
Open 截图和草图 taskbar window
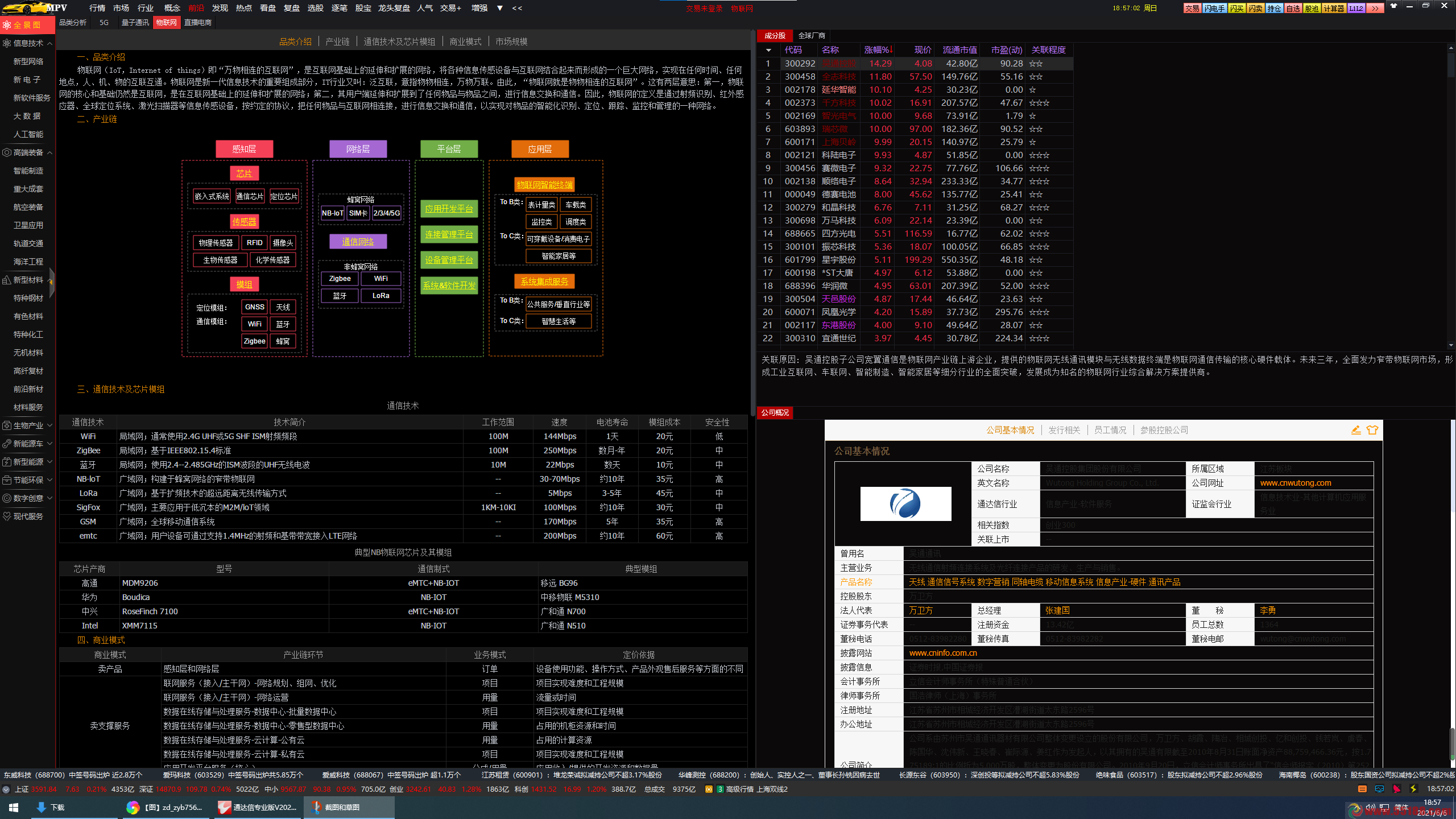click(x=349, y=807)
